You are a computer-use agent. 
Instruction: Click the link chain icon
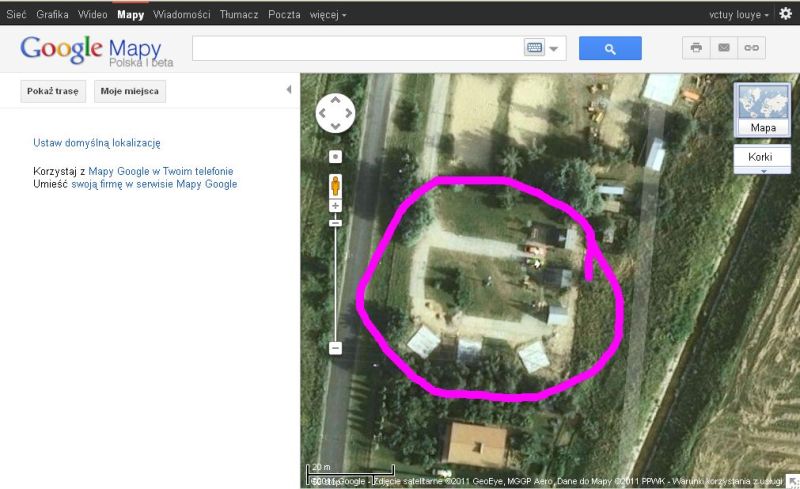click(750, 48)
